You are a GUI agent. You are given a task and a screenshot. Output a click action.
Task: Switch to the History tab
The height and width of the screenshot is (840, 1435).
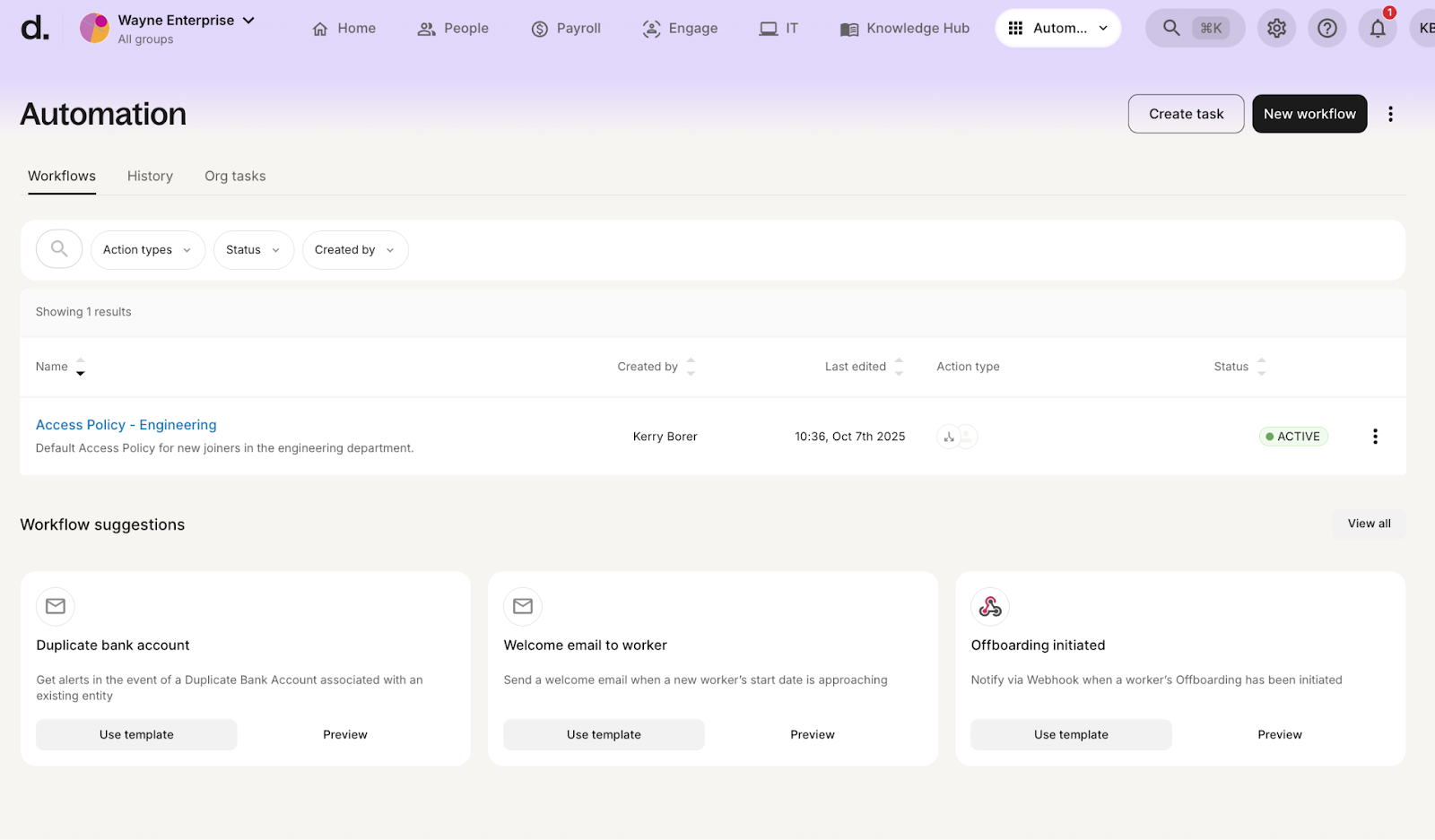pyautogui.click(x=150, y=177)
